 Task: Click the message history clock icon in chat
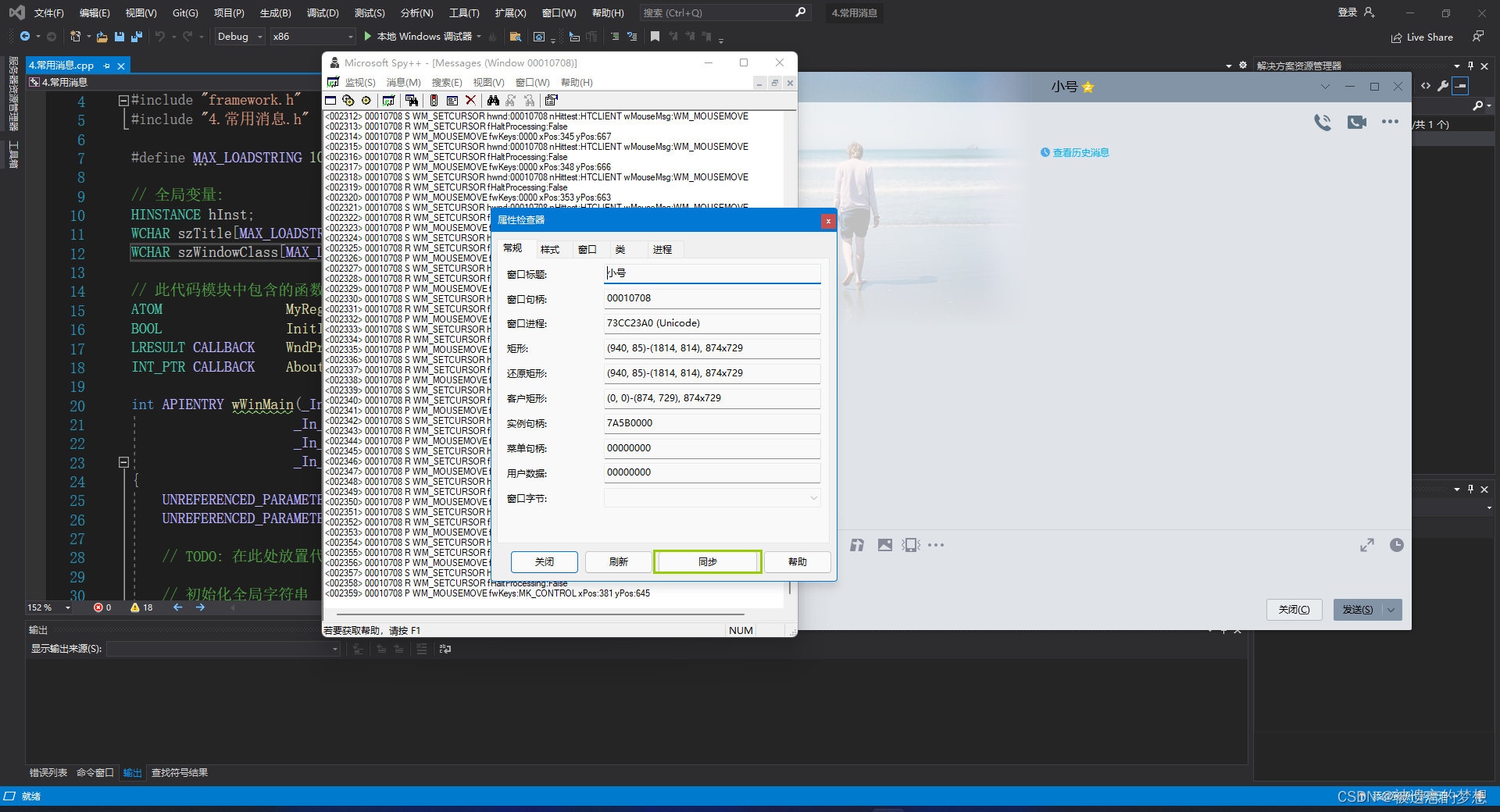[x=1397, y=545]
